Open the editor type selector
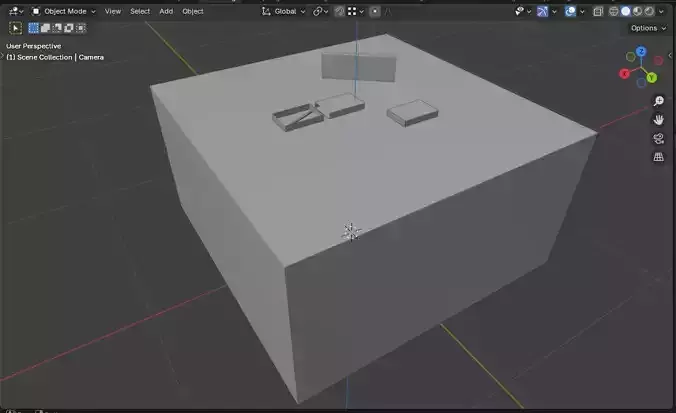The image size is (676, 413). 16,11
